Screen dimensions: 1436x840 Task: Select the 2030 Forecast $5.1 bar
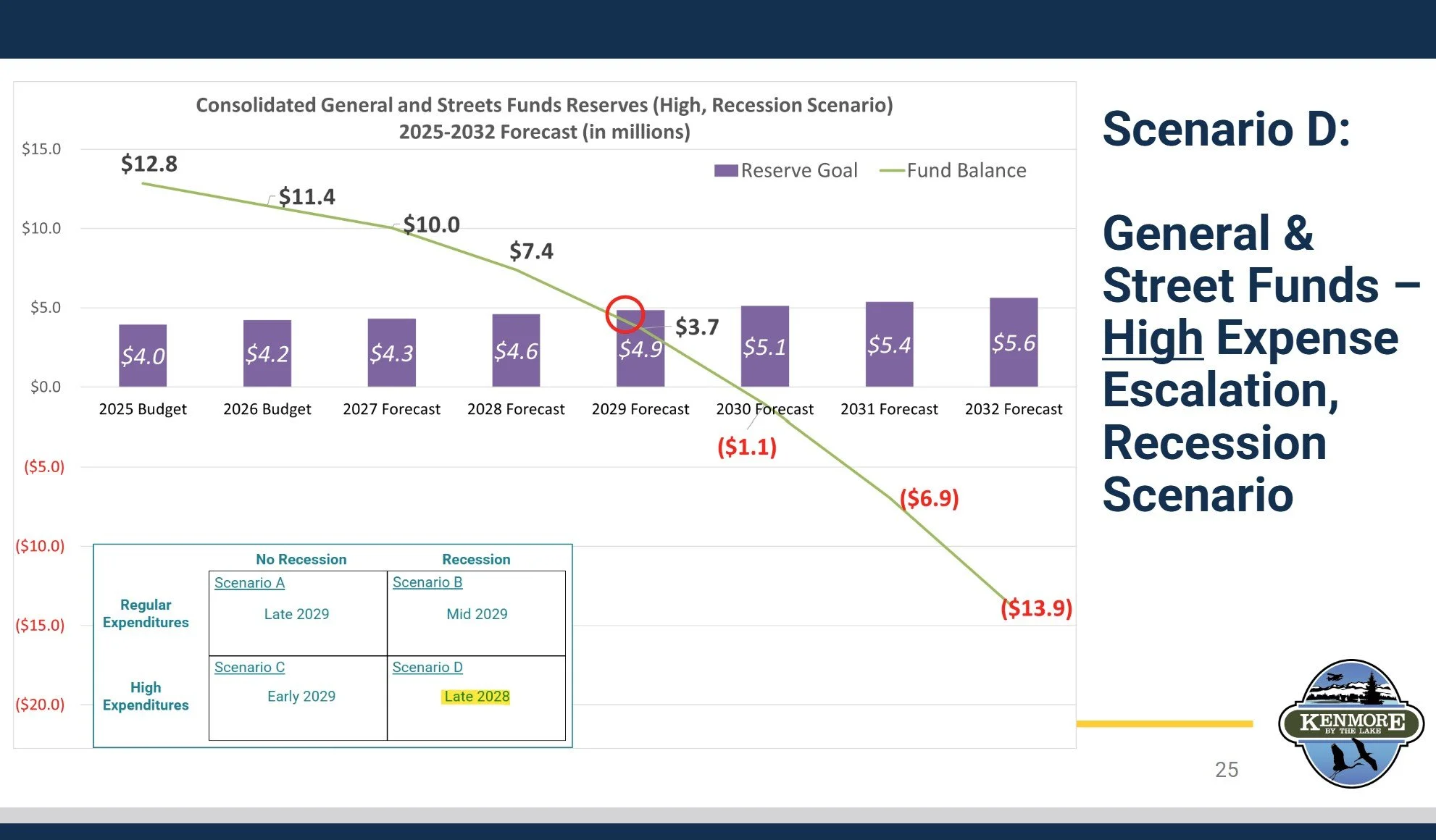764,346
